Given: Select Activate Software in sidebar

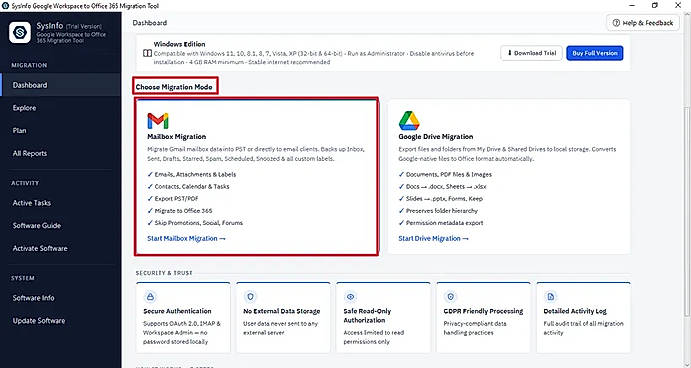Looking at the screenshot, I should (60, 248).
